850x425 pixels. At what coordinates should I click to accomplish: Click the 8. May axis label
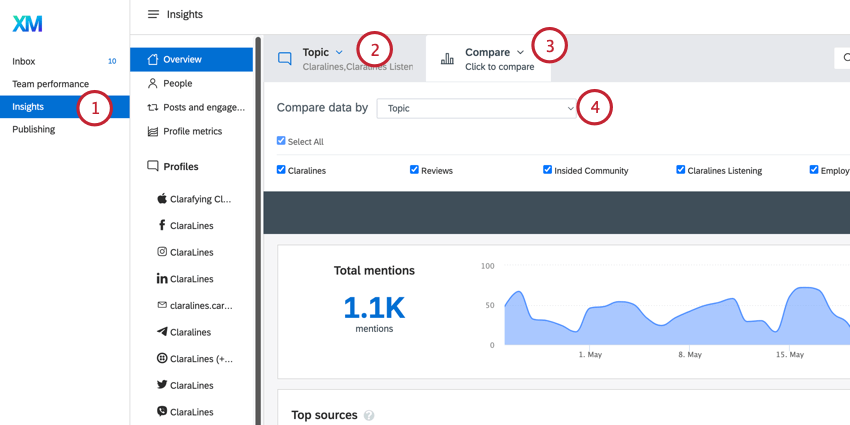pos(692,355)
